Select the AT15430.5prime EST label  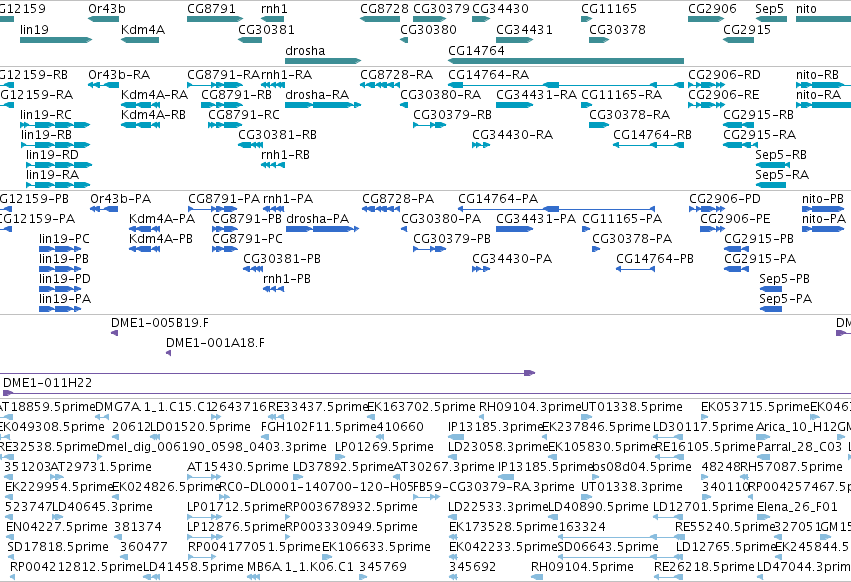pyautogui.click(x=238, y=467)
